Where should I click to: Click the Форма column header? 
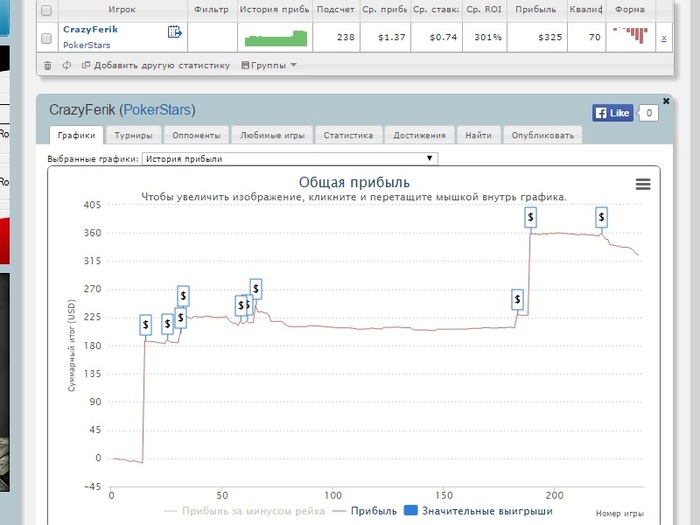[x=629, y=9]
